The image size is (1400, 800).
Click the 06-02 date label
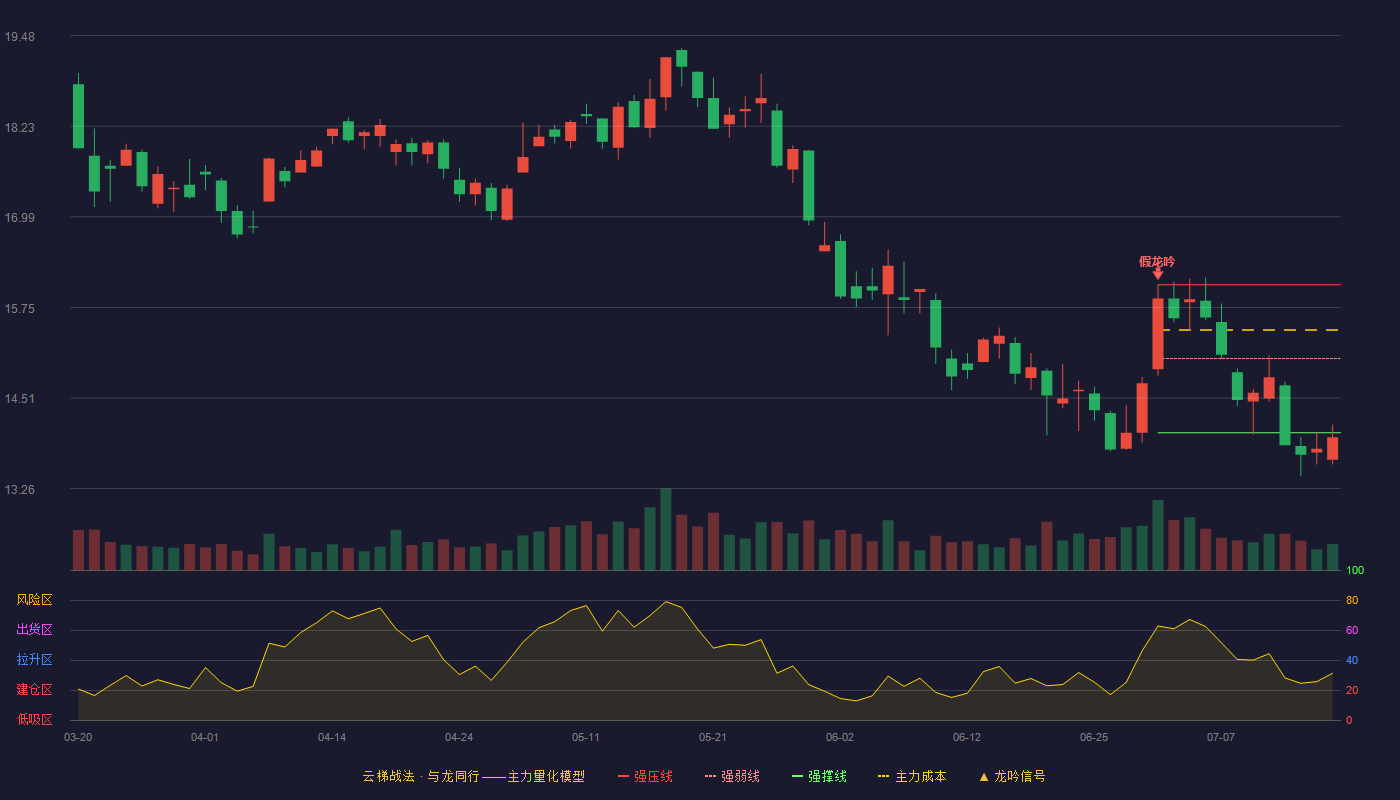[x=840, y=737]
